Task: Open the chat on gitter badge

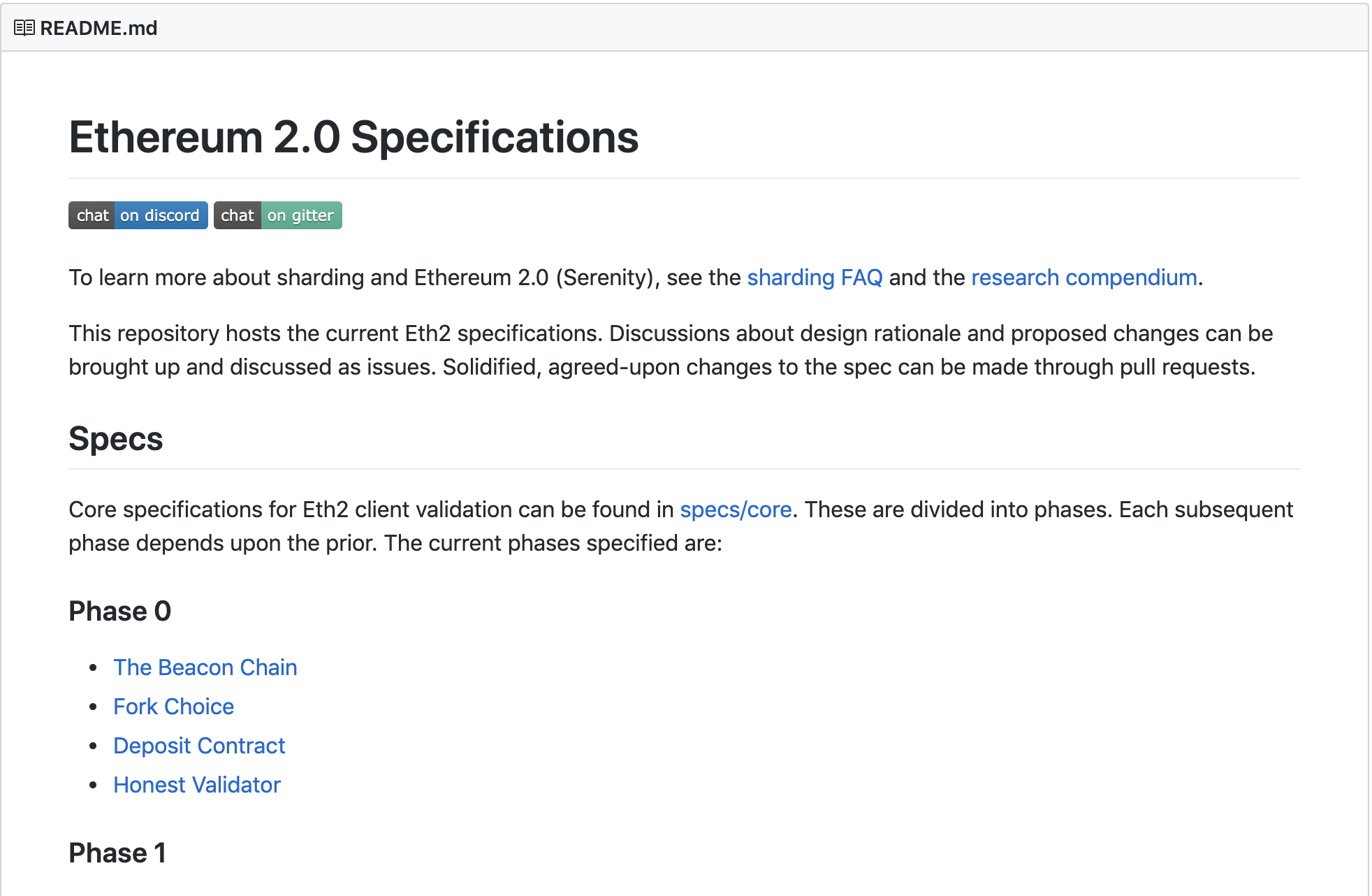Action: 277,215
